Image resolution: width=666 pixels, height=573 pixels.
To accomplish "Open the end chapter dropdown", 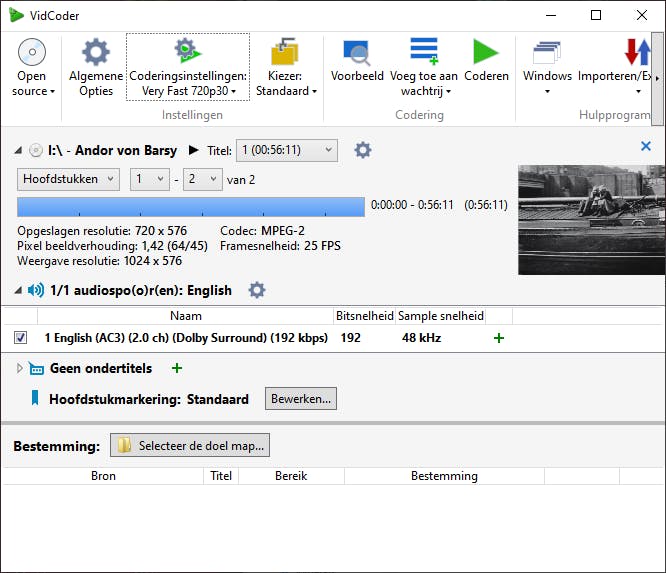I will click(x=203, y=179).
